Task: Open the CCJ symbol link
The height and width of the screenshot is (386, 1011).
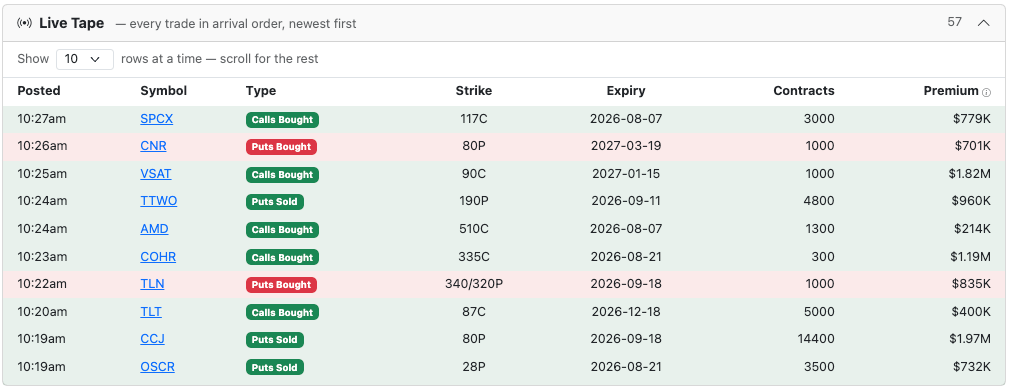Action: [x=153, y=339]
